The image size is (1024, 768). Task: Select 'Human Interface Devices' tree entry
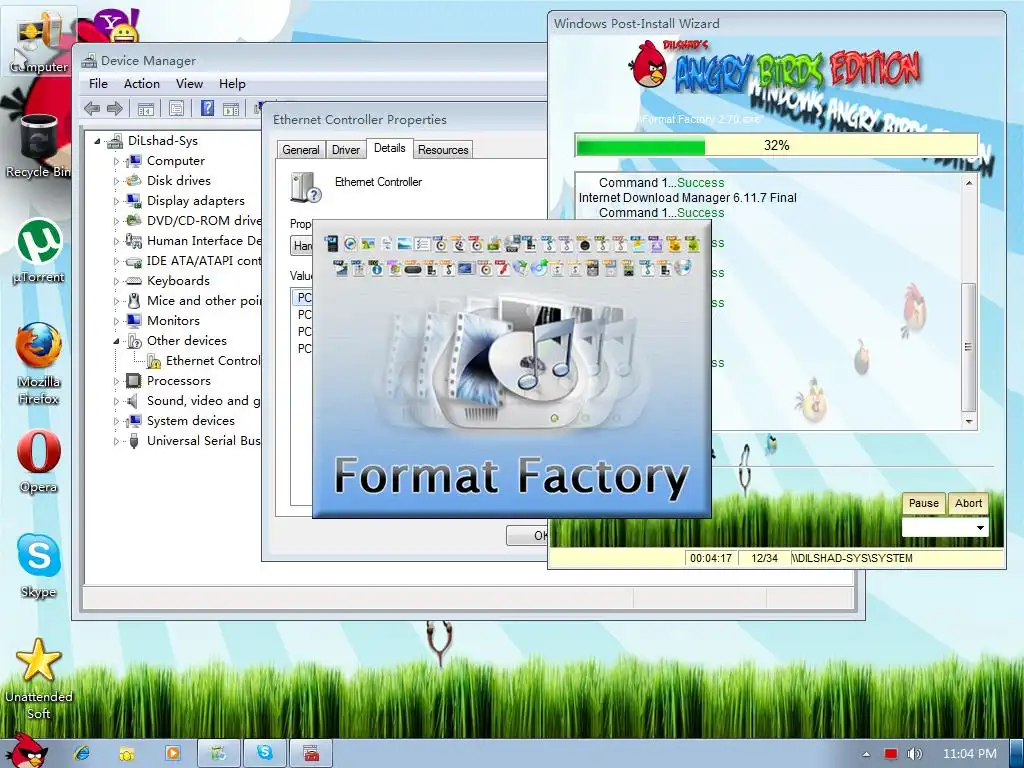coord(203,241)
